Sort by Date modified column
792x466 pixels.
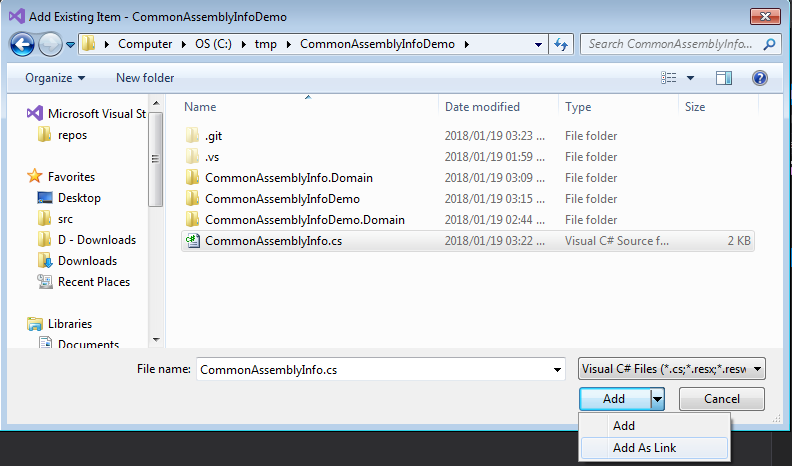coord(482,107)
